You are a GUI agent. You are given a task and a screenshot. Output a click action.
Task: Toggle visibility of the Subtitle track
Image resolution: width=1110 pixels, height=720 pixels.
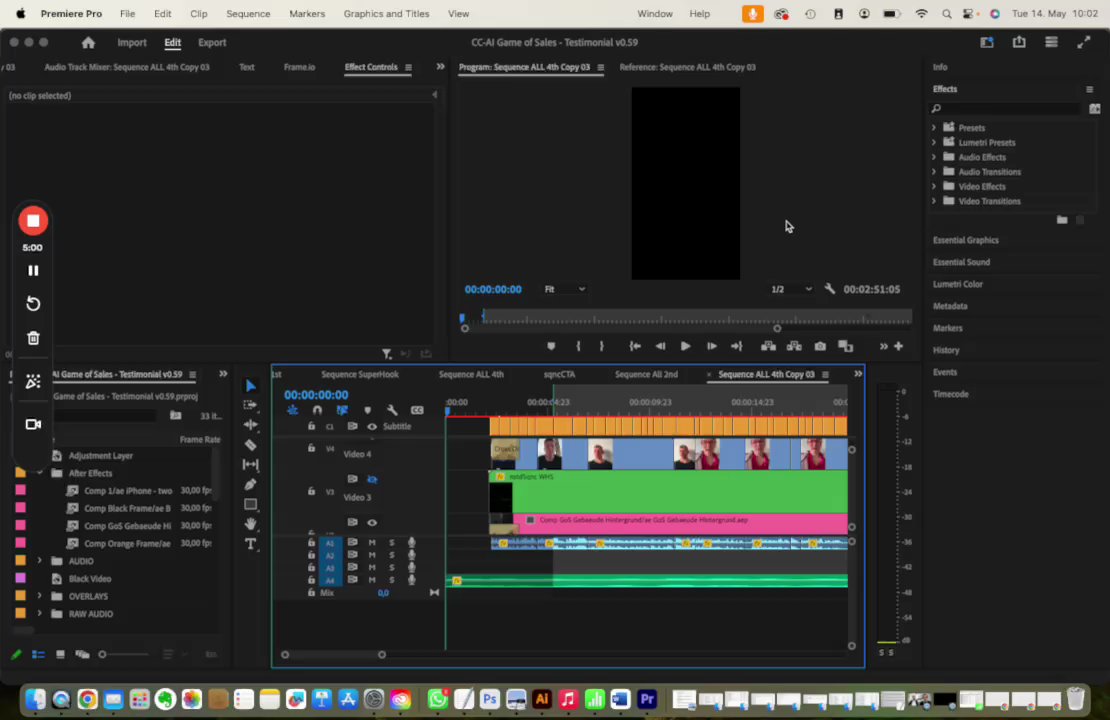point(372,426)
